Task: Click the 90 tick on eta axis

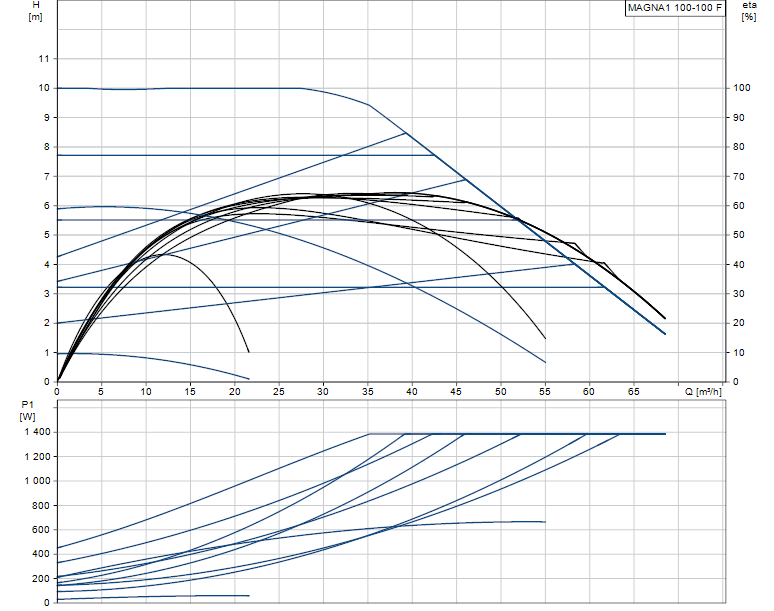Action: pyautogui.click(x=738, y=117)
